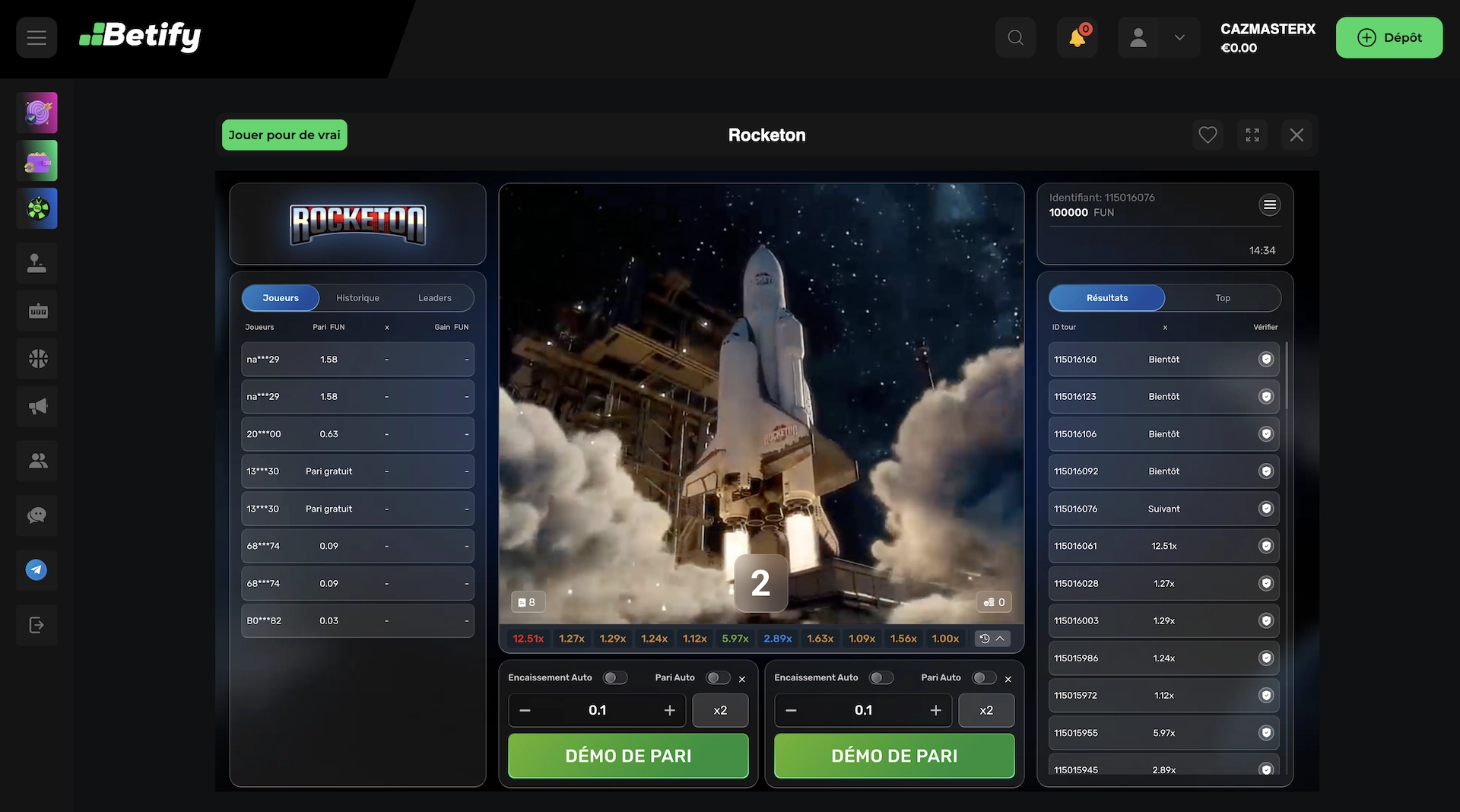This screenshot has width=1460, height=812.
Task: Toggle Pari Auto on the left bet panel
Action: (x=718, y=677)
